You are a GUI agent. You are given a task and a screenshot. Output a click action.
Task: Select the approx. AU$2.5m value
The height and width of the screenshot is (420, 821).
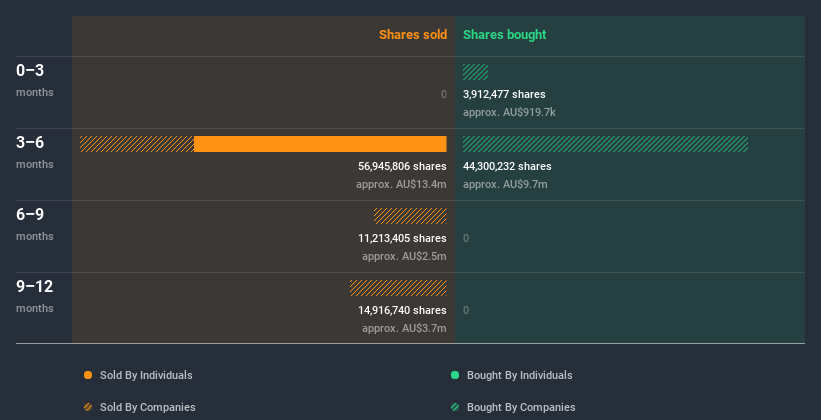coord(404,257)
